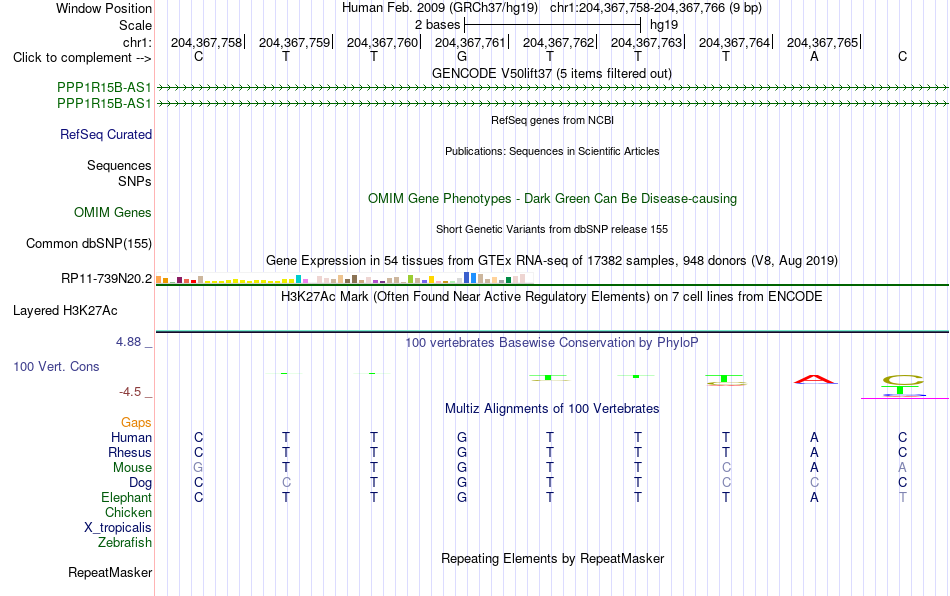Click the H3K27Ac Mark ENCODE track title
The width and height of the screenshot is (950, 596).
pyautogui.click(x=552, y=297)
